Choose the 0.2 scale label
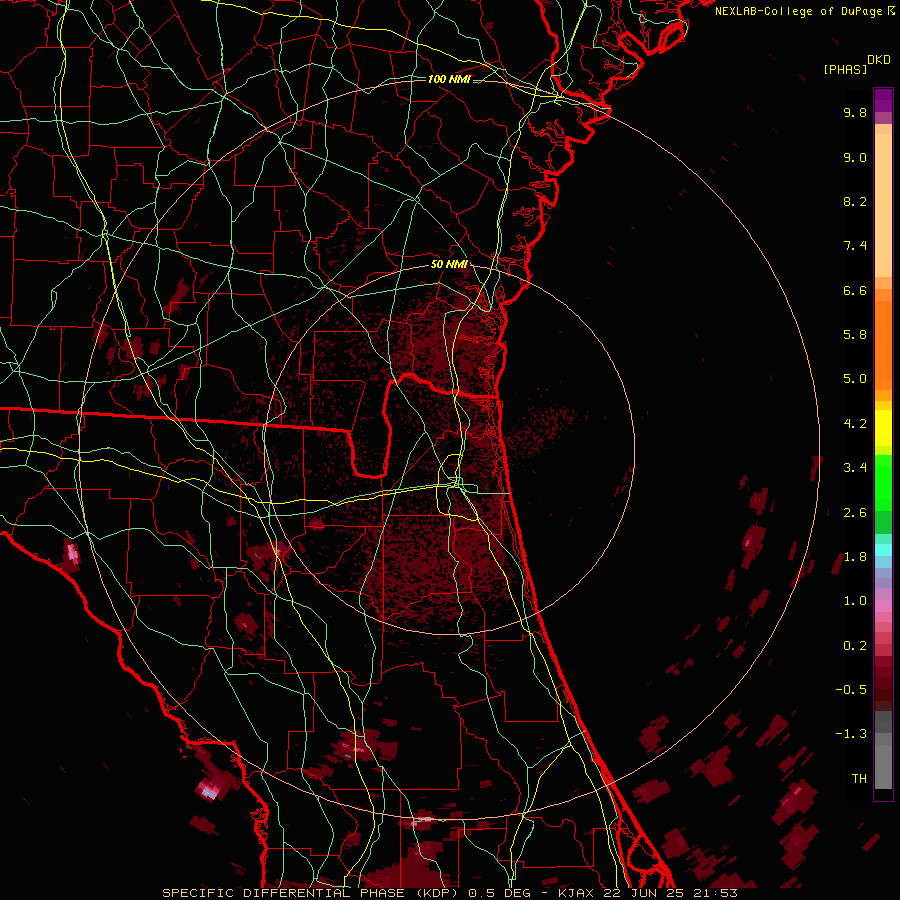 tap(855, 646)
